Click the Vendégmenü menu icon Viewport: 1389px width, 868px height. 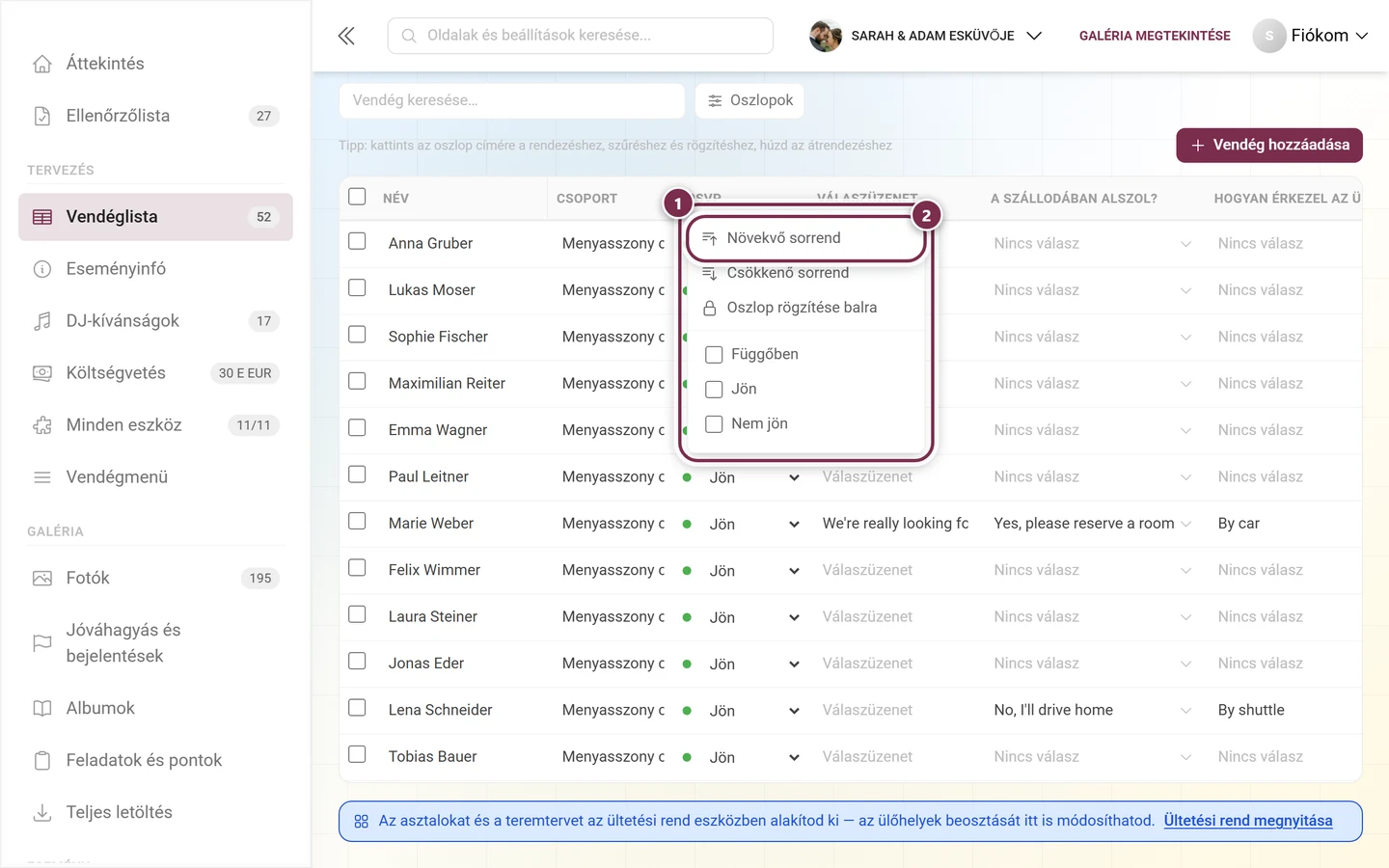point(42,477)
